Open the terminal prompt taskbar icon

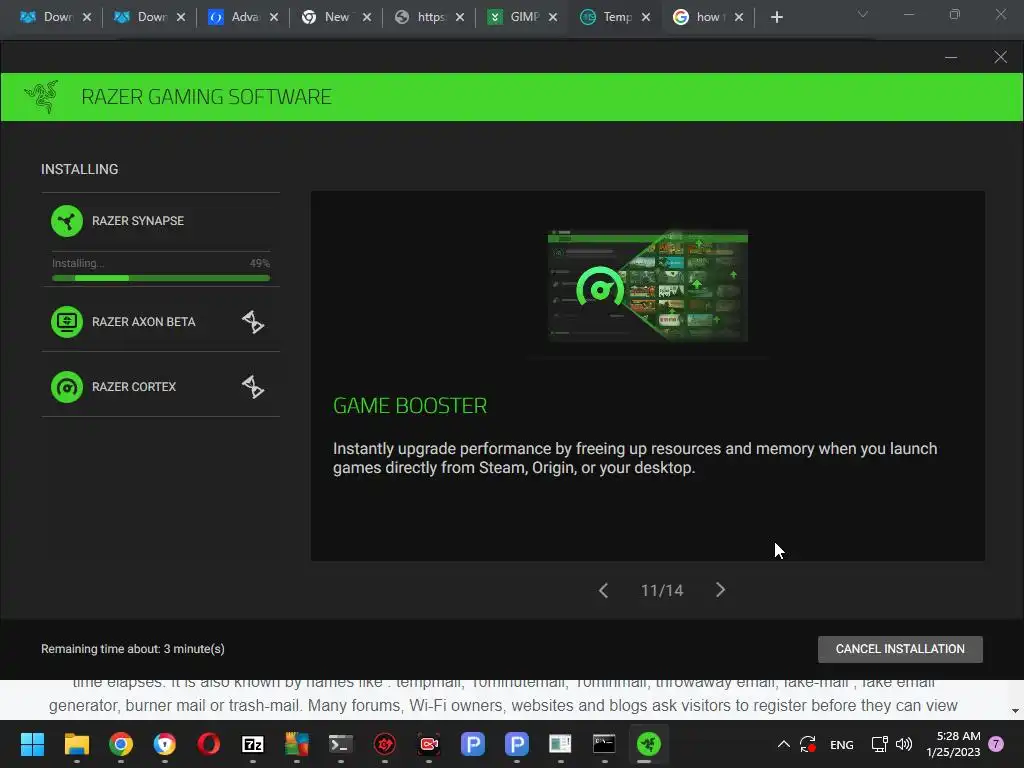point(340,744)
